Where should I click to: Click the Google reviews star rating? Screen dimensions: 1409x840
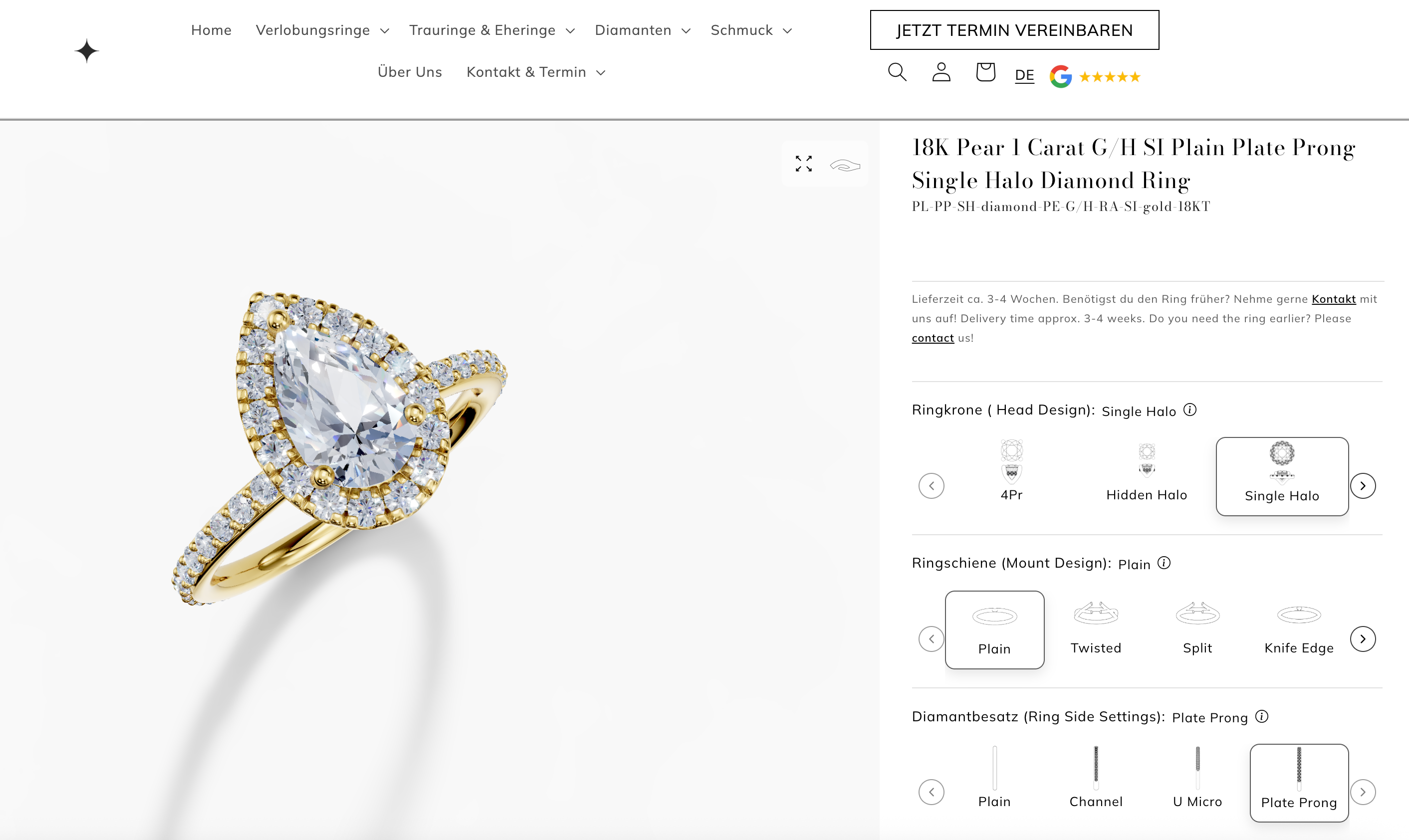pyautogui.click(x=1095, y=76)
